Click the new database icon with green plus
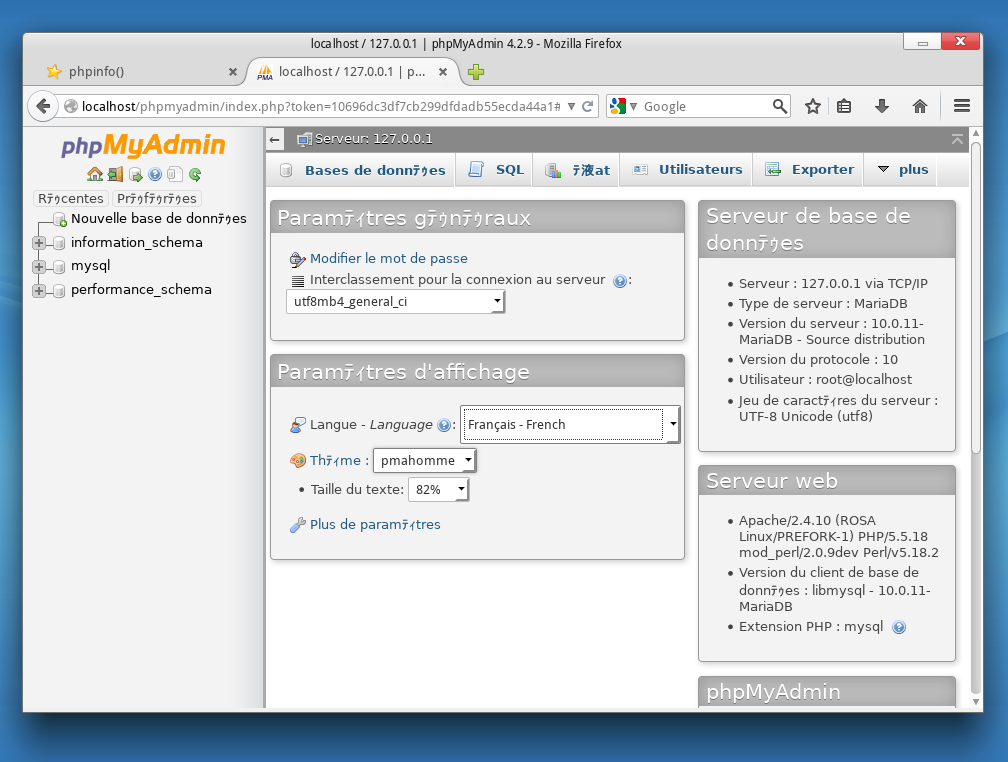 tap(60, 220)
